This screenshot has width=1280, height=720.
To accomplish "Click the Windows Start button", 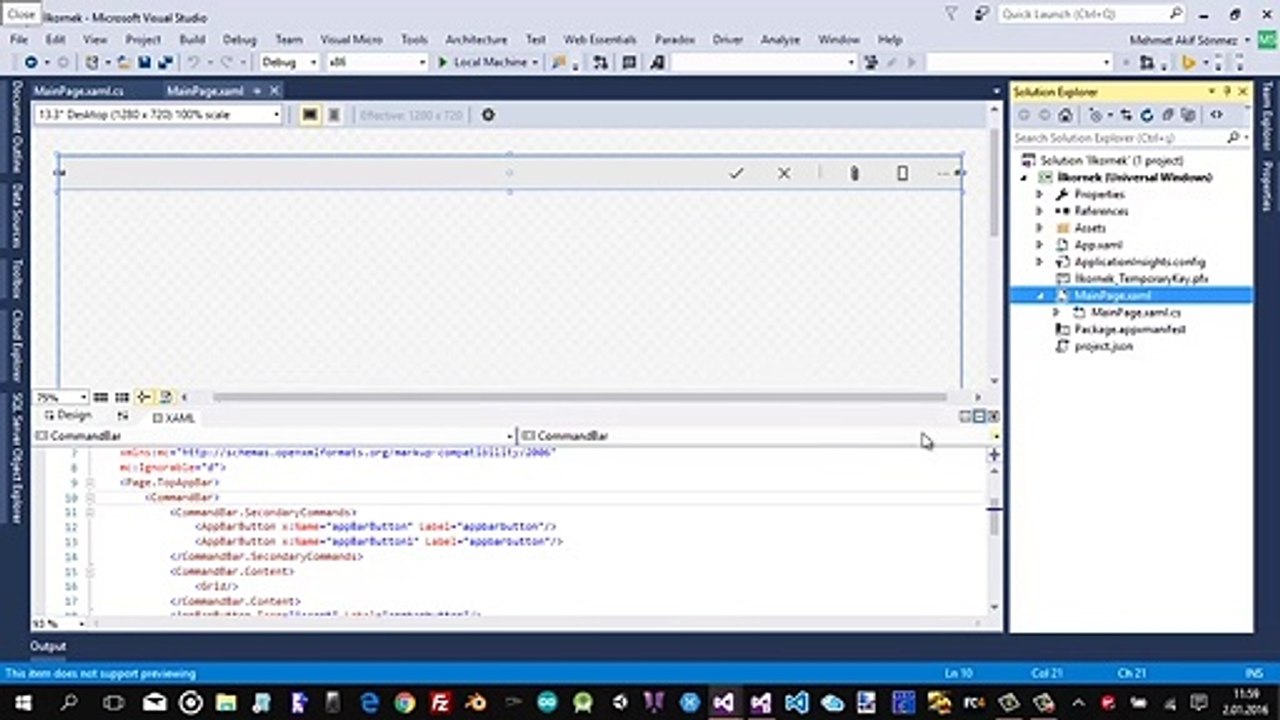I will point(22,702).
